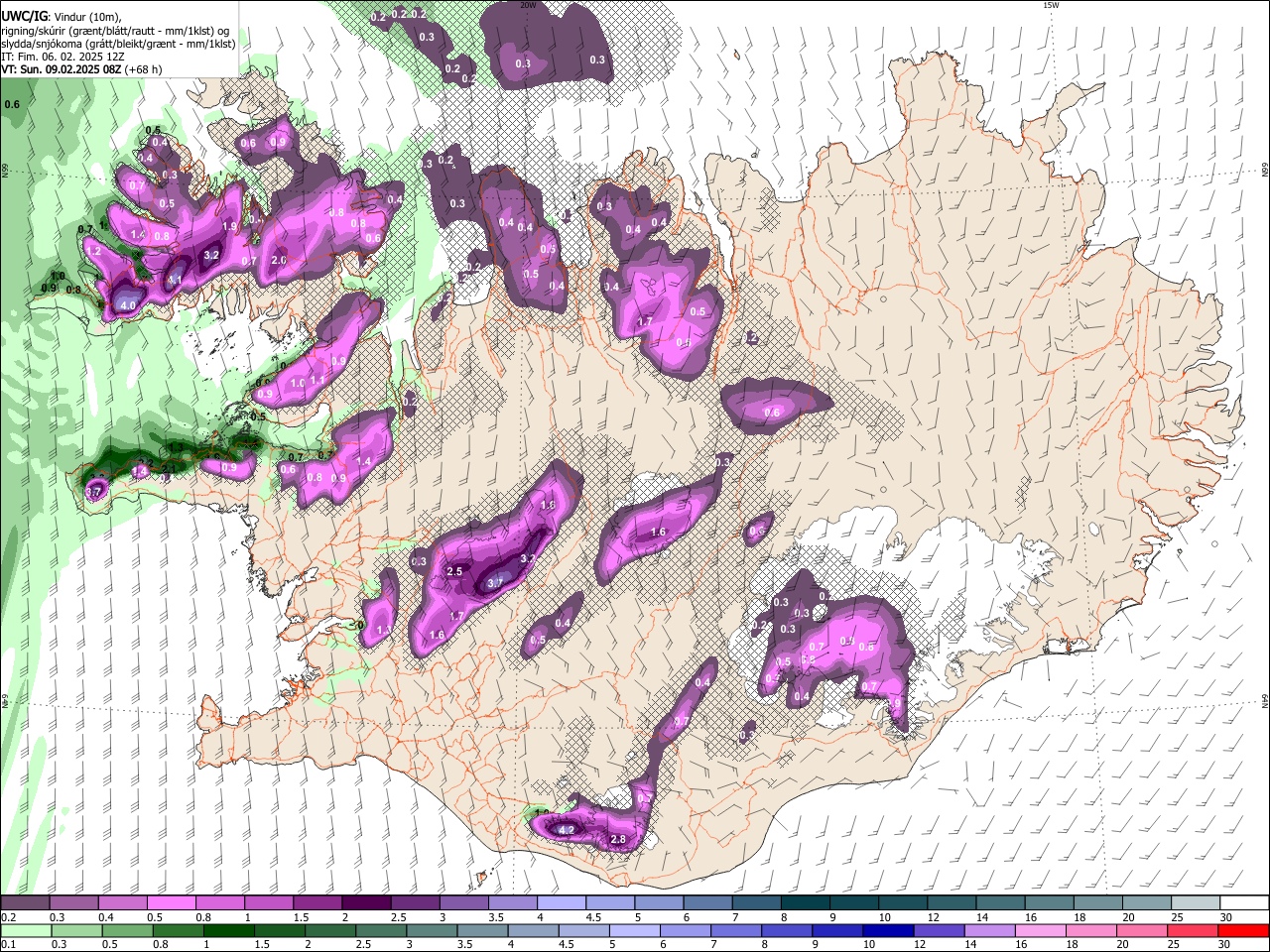This screenshot has width=1270, height=952.
Task: Select the dark blue rain swatch labeled 10
Action: pyautogui.click(x=886, y=930)
